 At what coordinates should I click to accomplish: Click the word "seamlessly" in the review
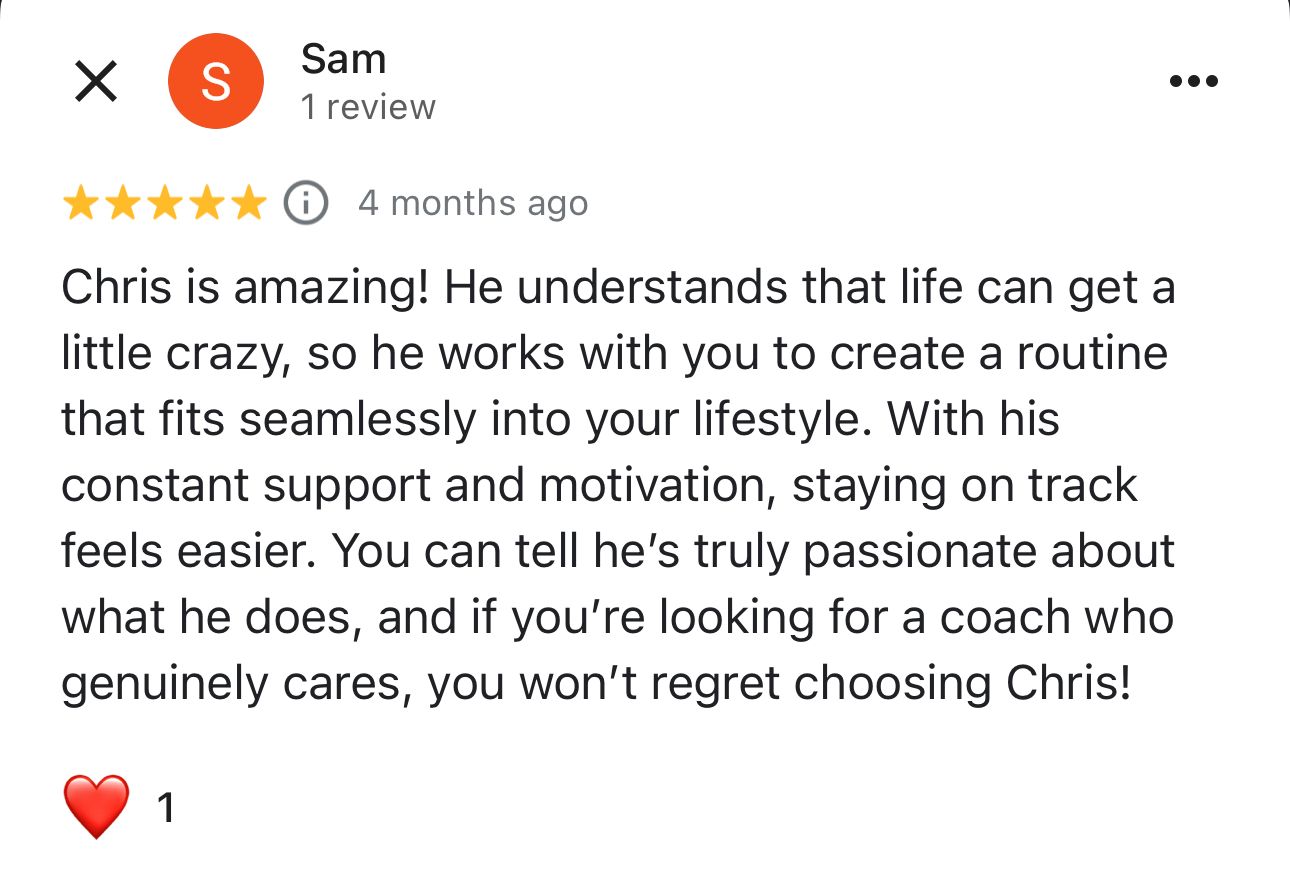(358, 421)
